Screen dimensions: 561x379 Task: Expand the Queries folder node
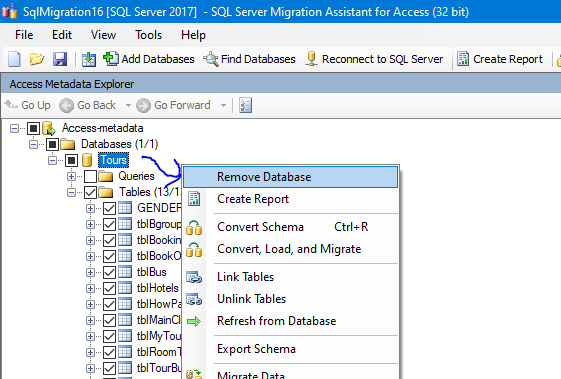tap(71, 176)
